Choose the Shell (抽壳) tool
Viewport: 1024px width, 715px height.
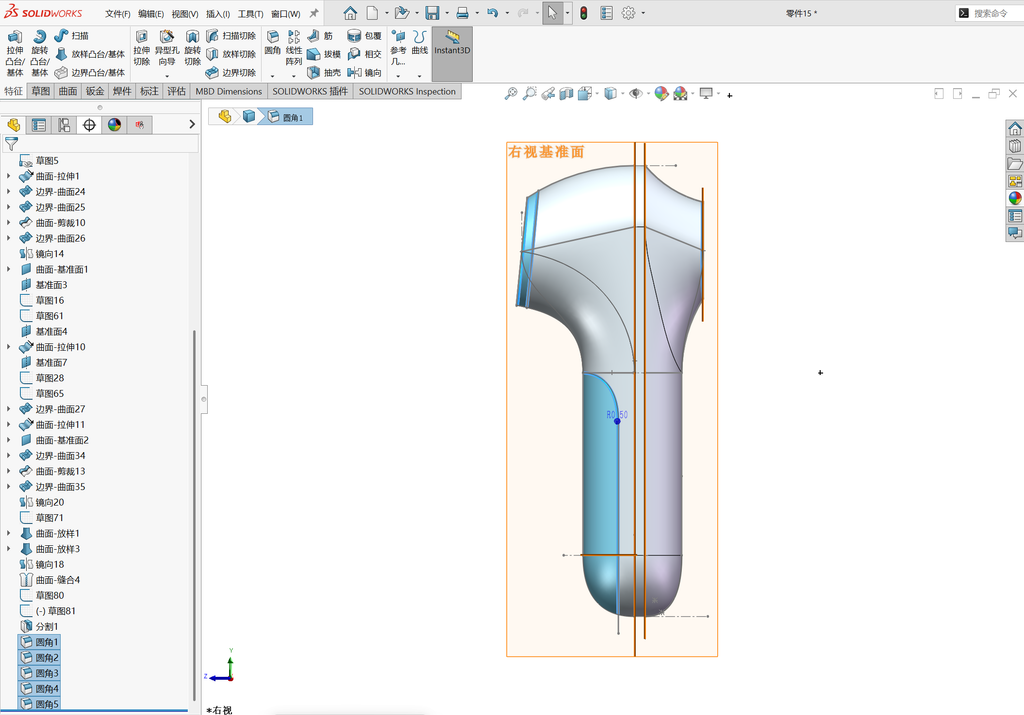pos(324,72)
